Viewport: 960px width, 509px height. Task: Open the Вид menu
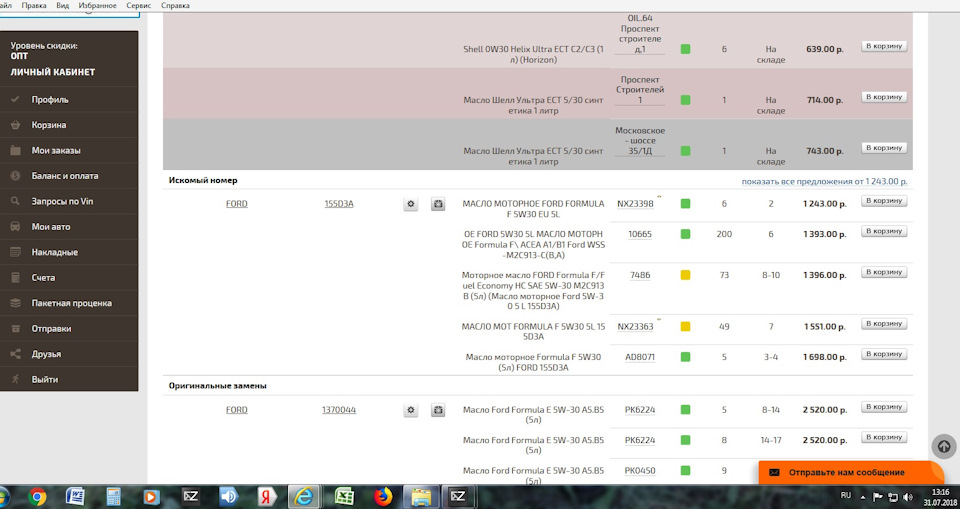point(62,6)
